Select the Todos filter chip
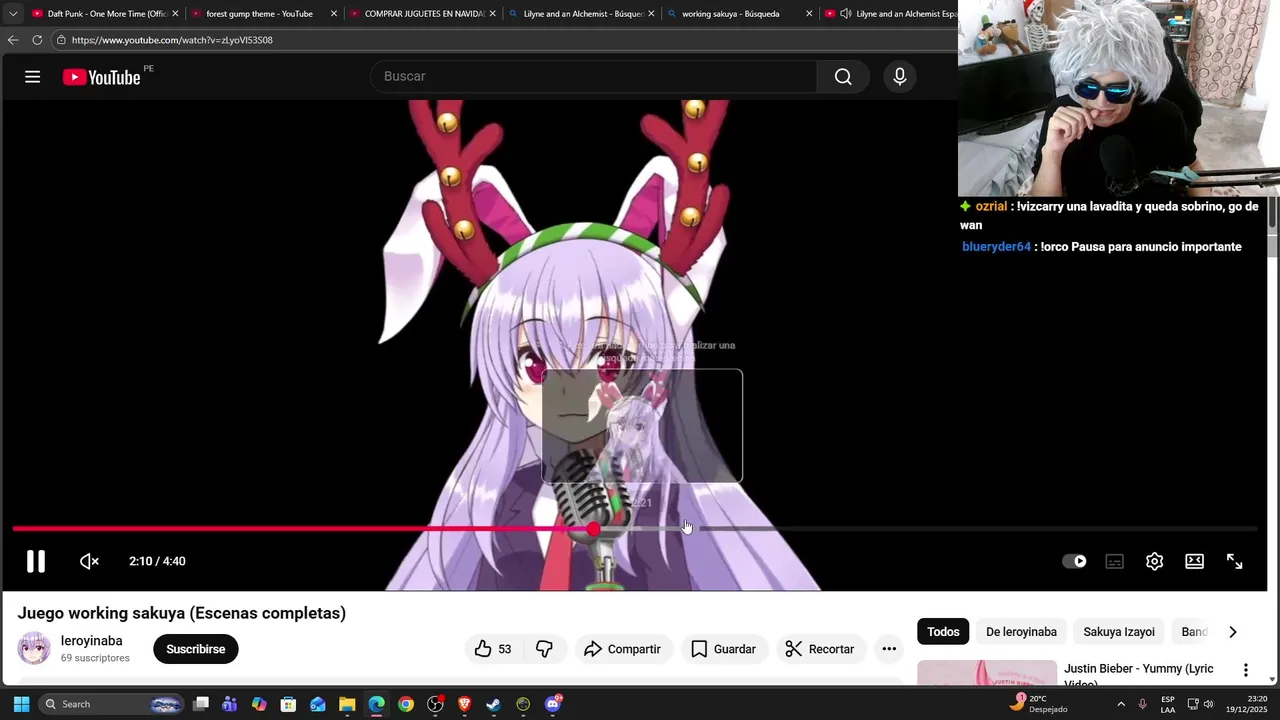 click(x=943, y=632)
